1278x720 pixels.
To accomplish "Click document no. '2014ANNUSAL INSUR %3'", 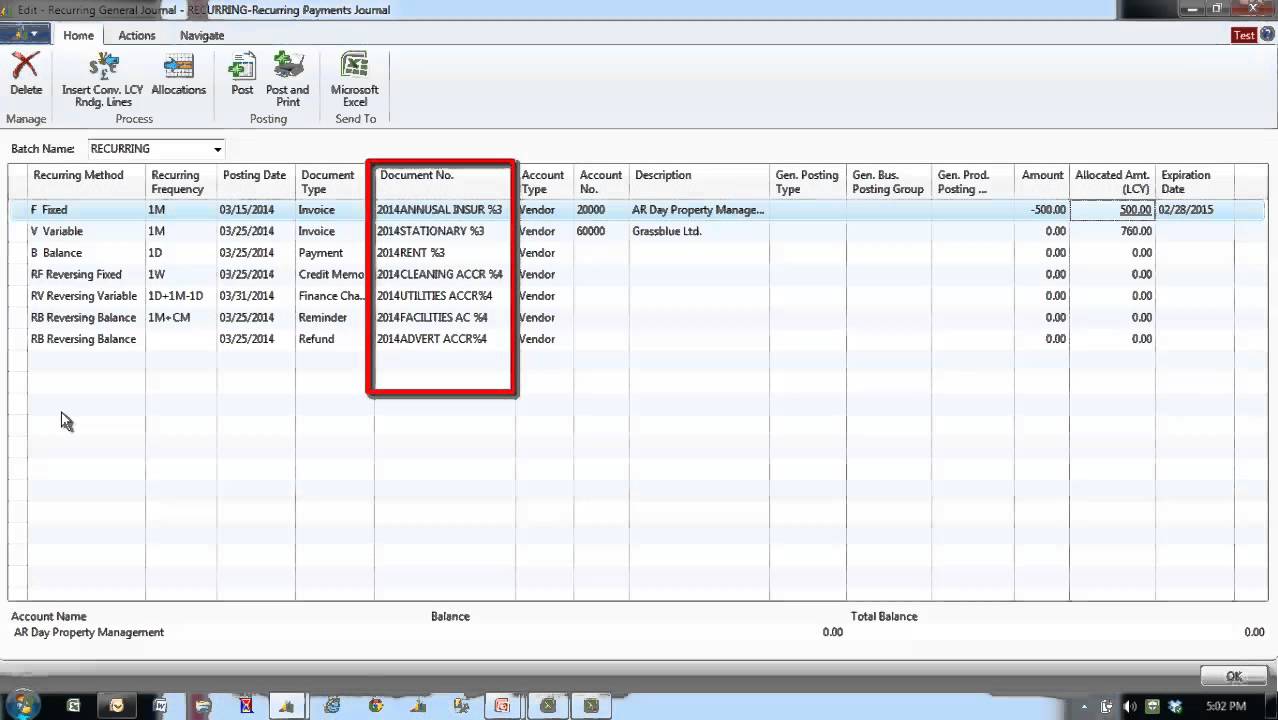I will (444, 210).
